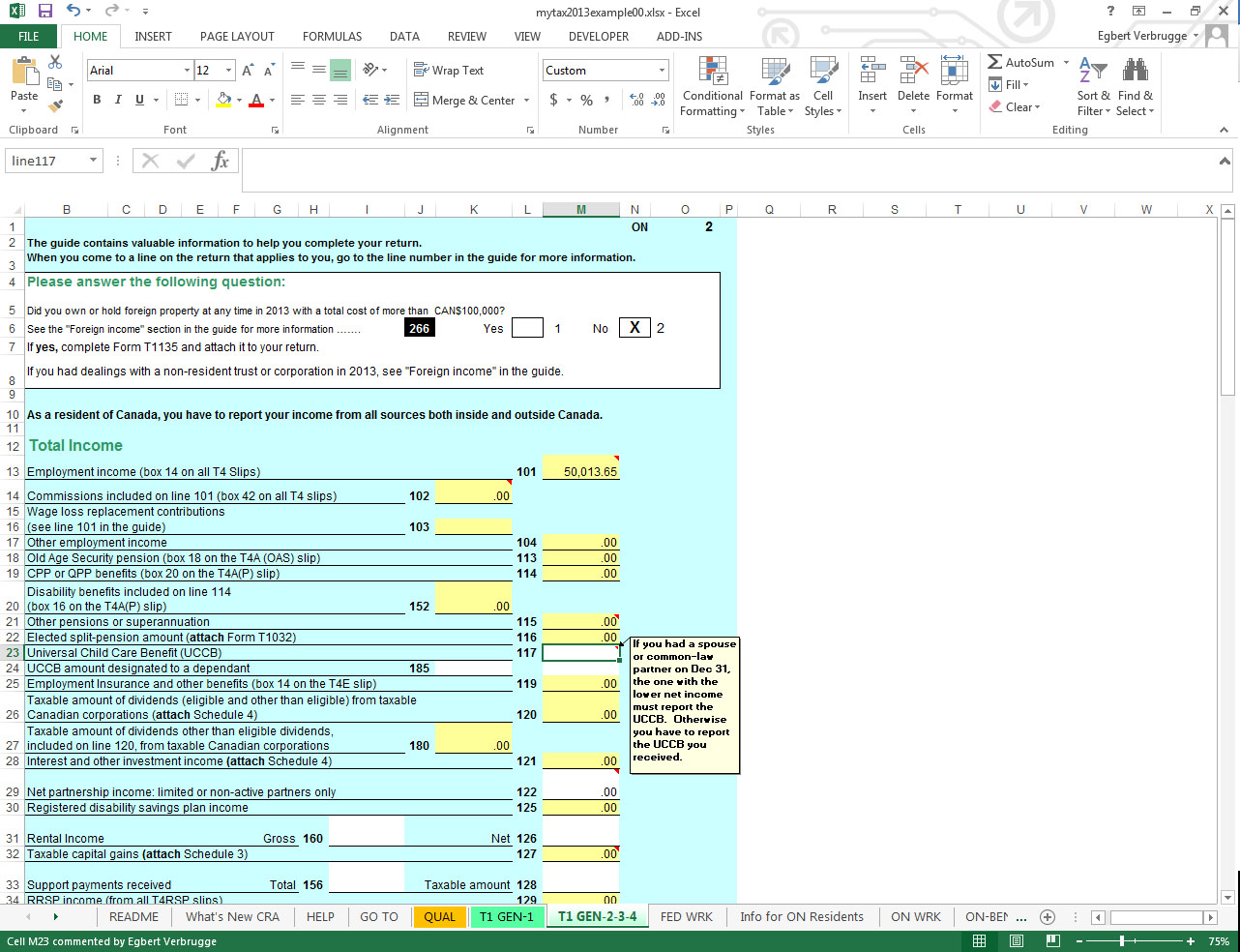Open text Orientation options

click(373, 70)
